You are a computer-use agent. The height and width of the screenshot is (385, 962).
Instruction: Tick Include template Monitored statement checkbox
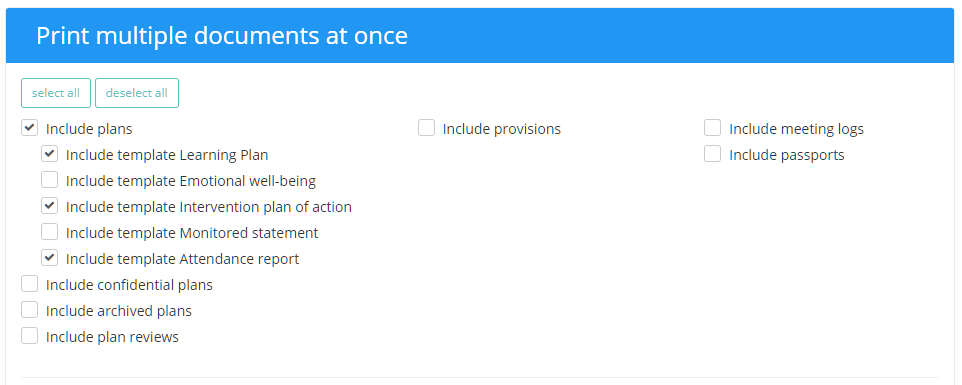[x=50, y=232]
